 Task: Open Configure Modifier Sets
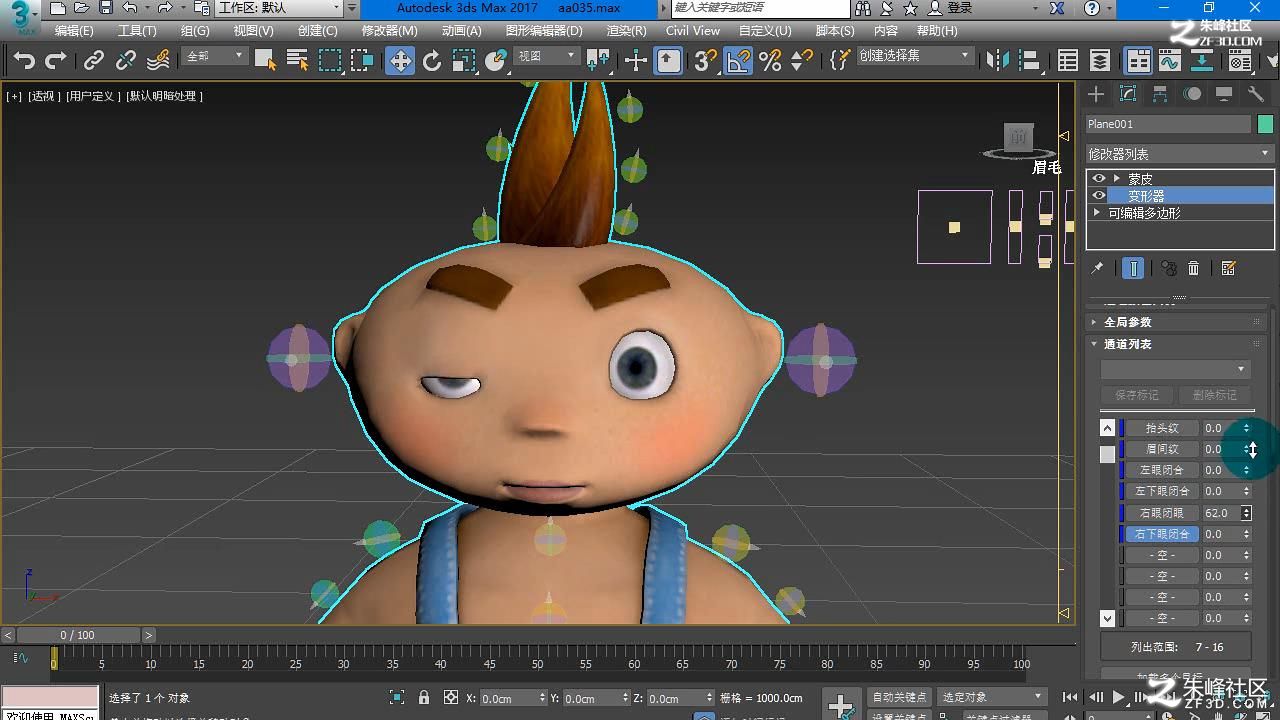pos(1229,268)
